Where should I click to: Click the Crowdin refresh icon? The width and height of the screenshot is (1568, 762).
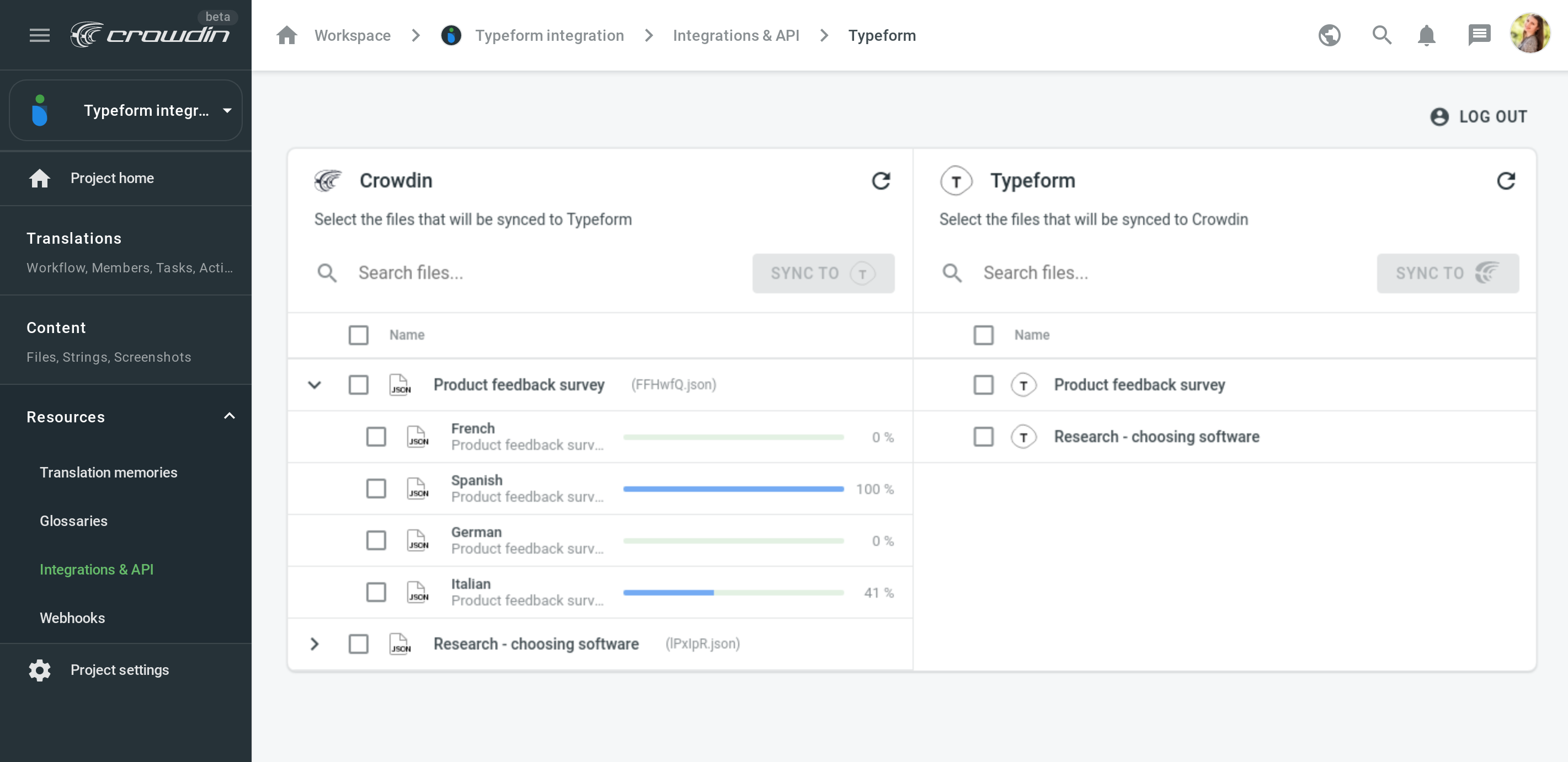[x=880, y=180]
